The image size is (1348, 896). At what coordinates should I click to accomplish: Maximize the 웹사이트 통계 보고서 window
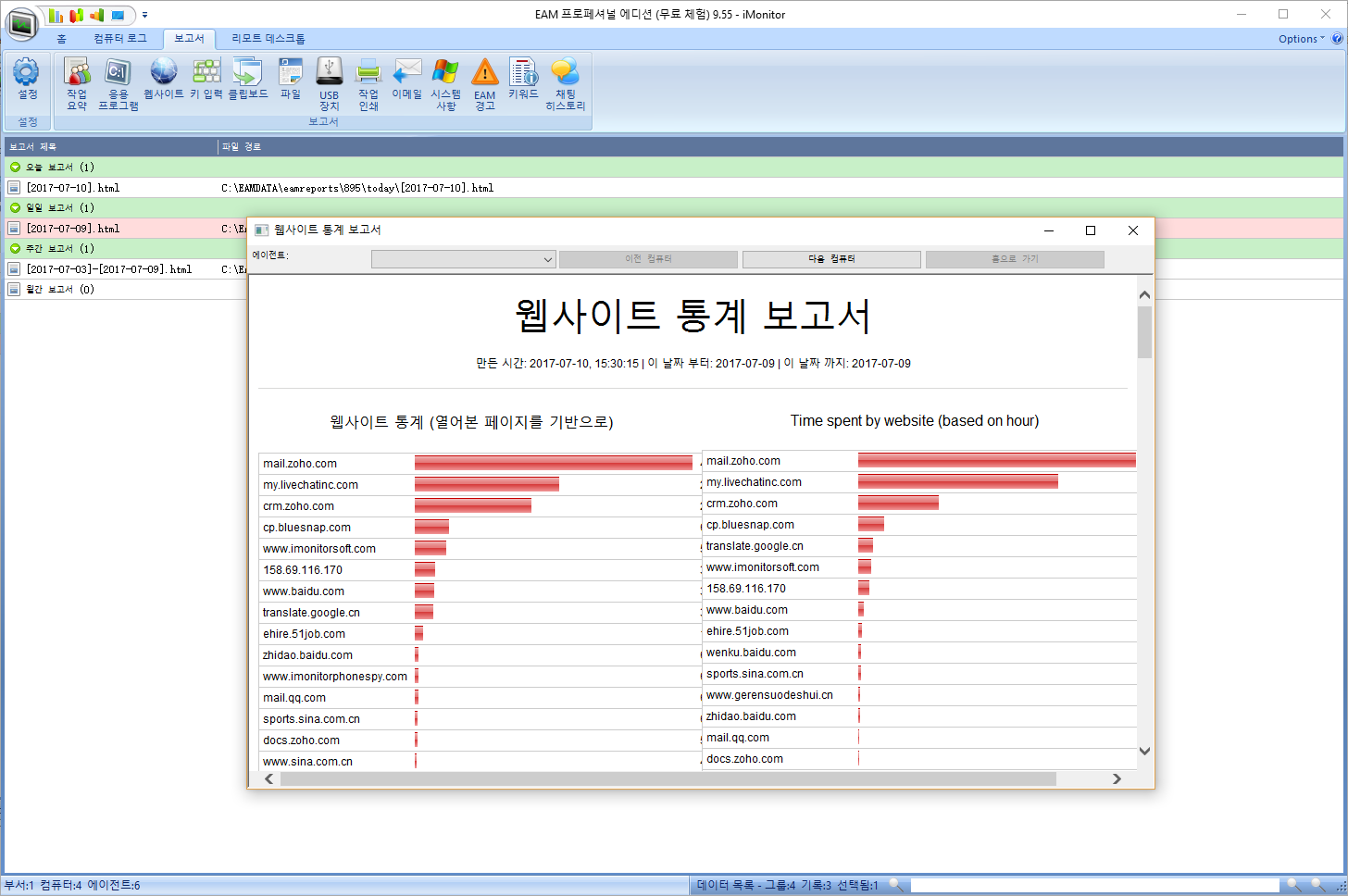click(x=1091, y=230)
